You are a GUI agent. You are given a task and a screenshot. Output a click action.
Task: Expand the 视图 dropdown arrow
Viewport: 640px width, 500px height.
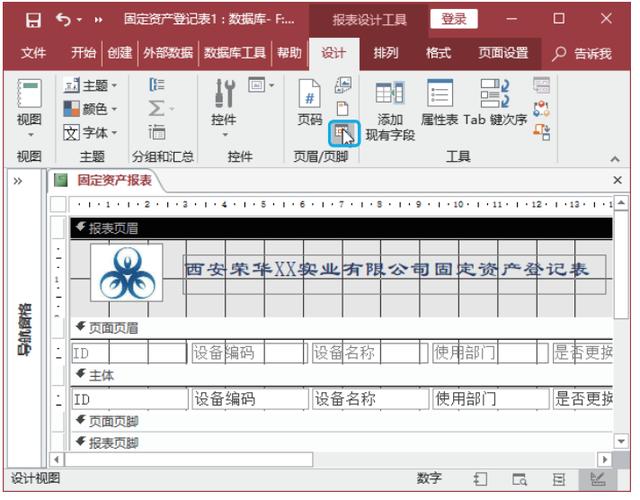coord(31,135)
